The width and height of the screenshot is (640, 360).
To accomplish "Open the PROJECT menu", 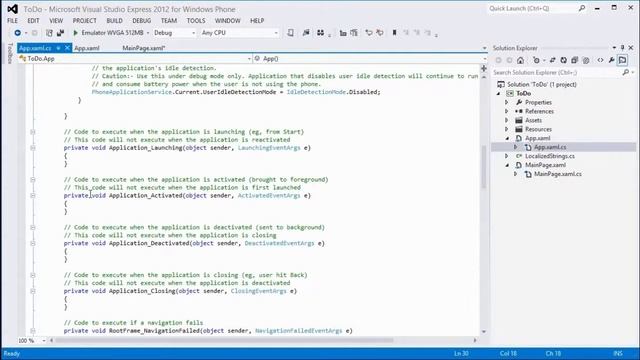I will tap(85, 20).
